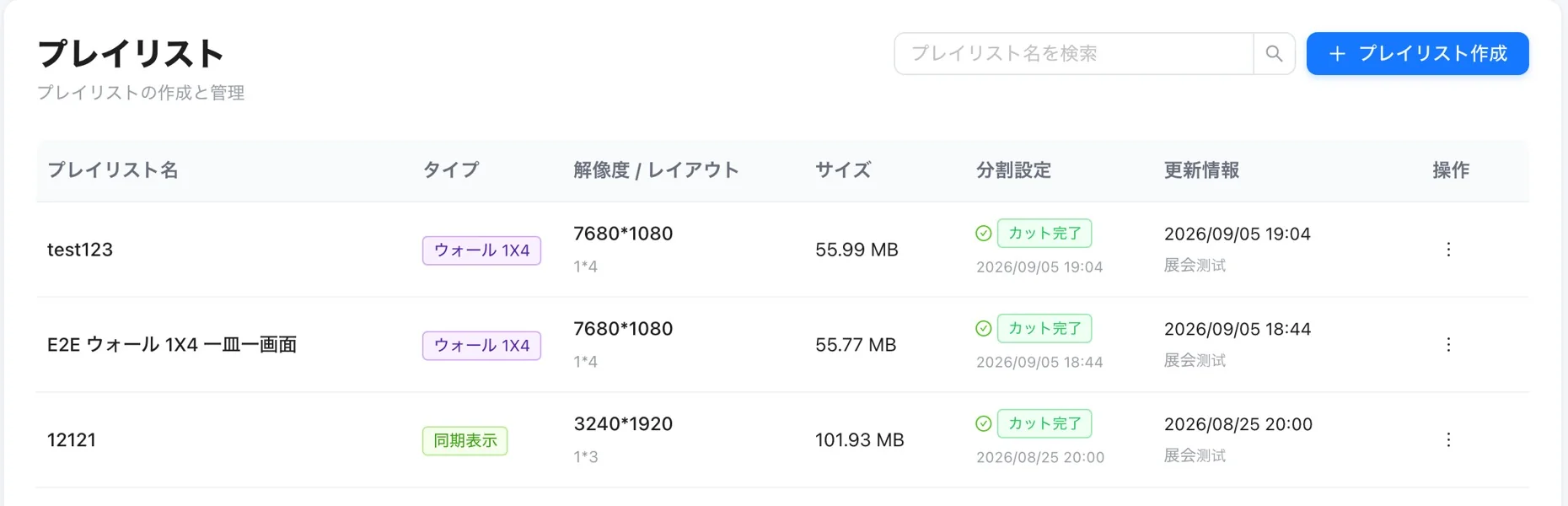Select the 12121 playlist name
Image resolution: width=1568 pixels, height=506 pixels.
pos(72,440)
